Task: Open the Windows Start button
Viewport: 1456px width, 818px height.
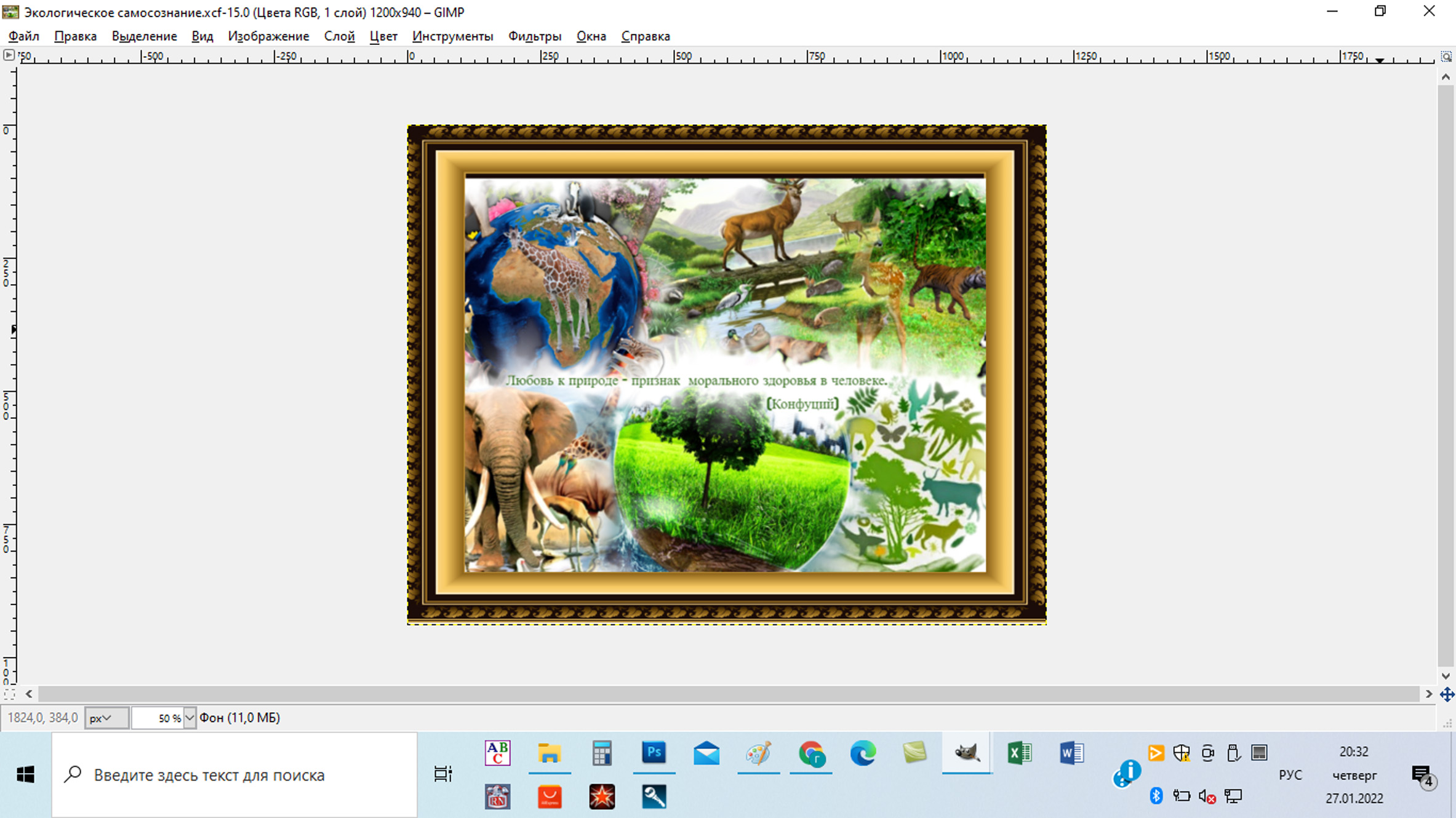Action: [x=25, y=775]
